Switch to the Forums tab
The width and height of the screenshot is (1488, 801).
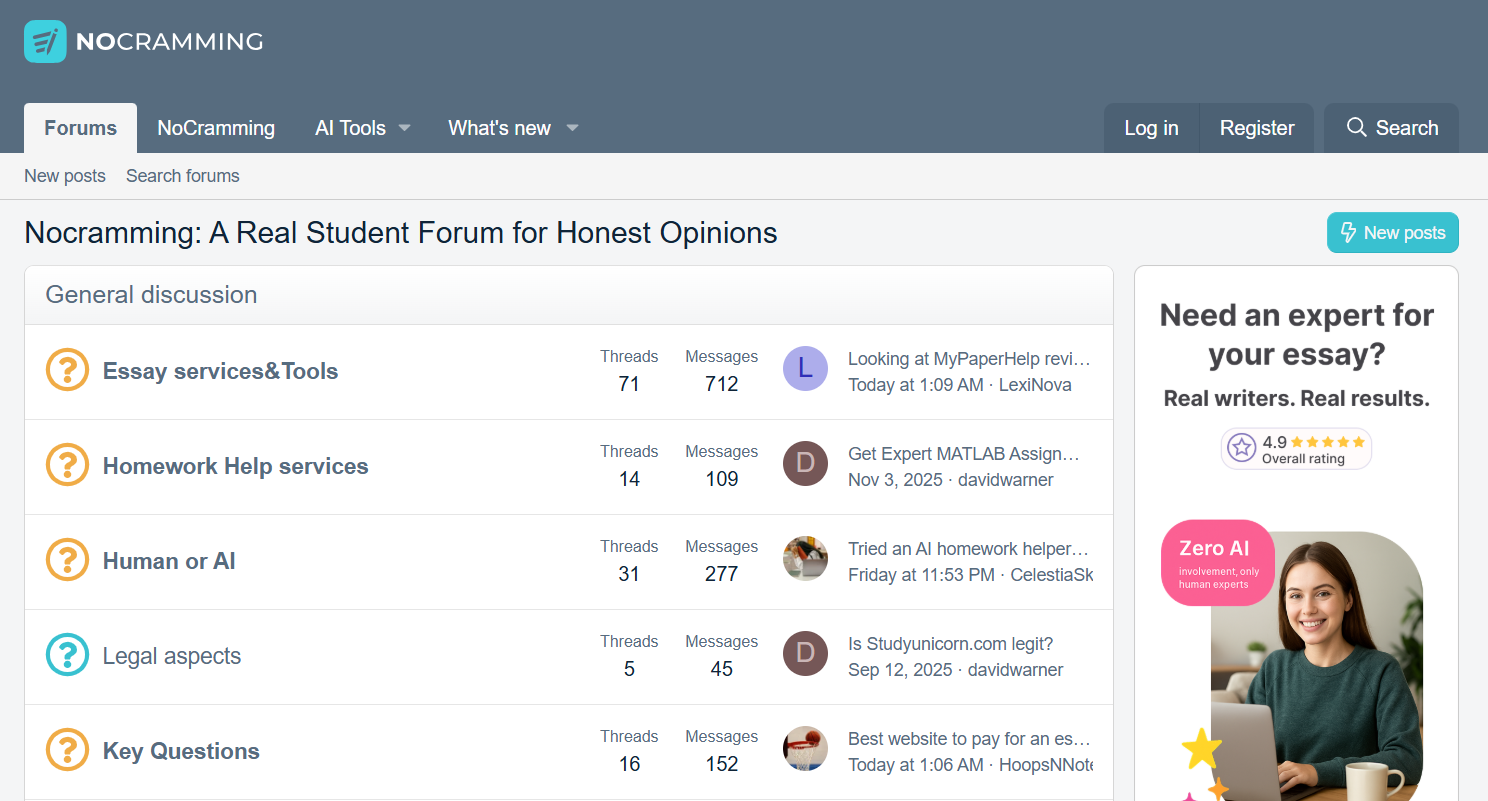[80, 128]
